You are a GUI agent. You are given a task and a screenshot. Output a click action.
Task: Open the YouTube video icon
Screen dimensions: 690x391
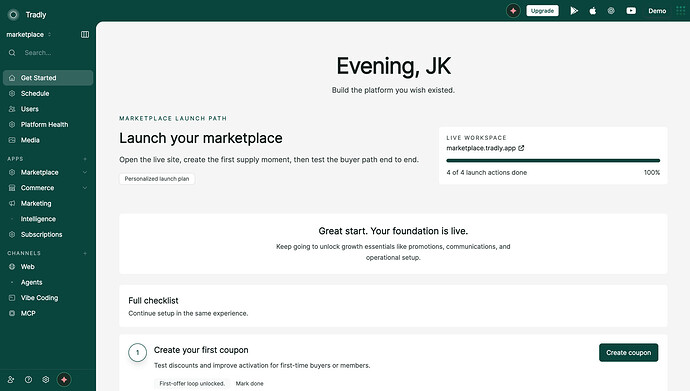point(631,11)
